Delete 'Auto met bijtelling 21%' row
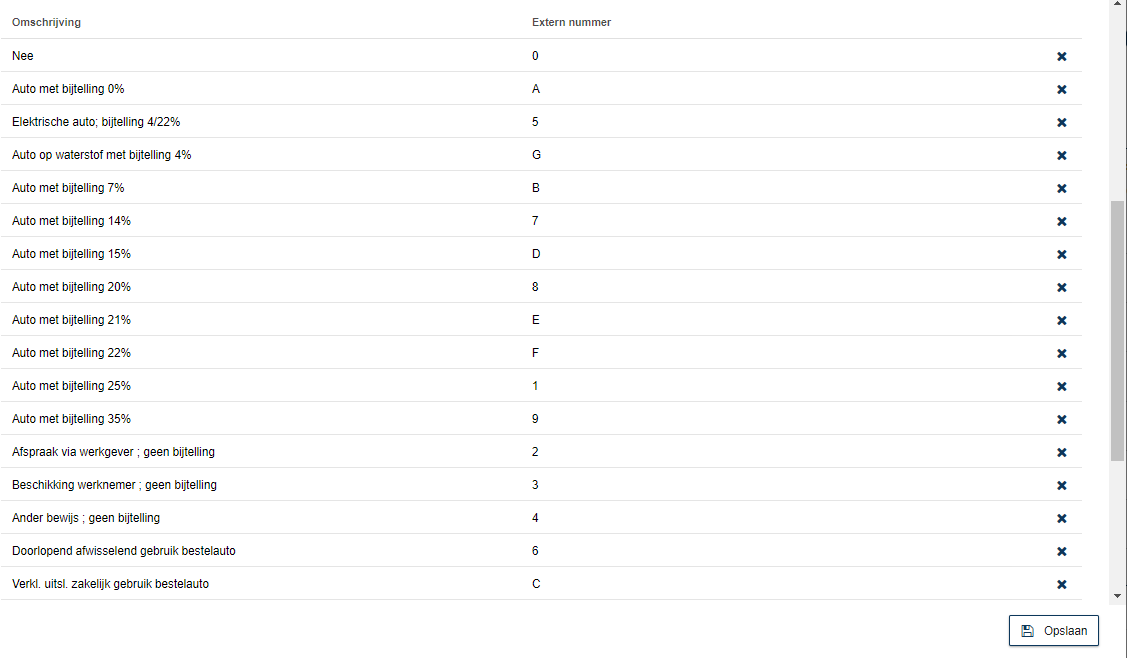This screenshot has width=1127, height=658. [1062, 321]
